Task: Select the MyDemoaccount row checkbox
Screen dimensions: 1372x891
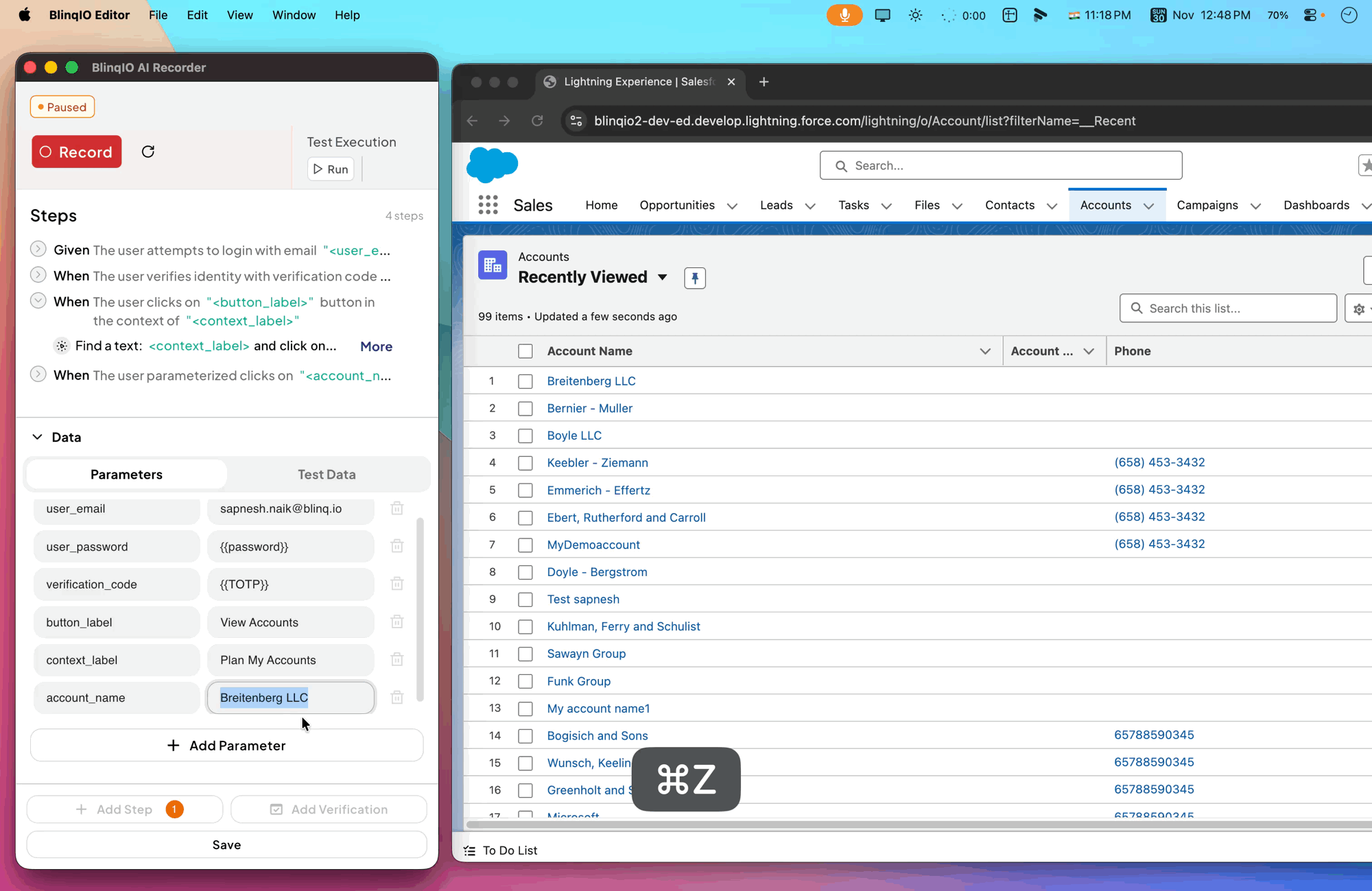Action: pyautogui.click(x=525, y=545)
